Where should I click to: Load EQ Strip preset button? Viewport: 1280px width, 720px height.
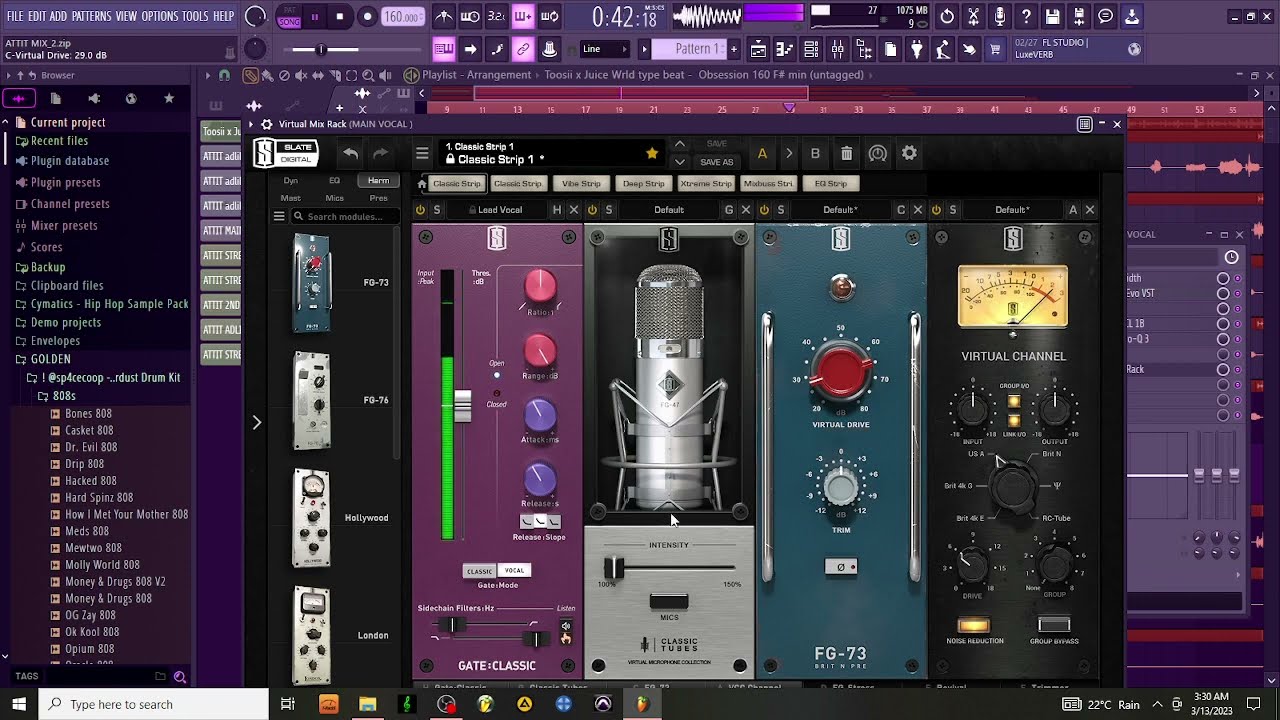pos(831,184)
